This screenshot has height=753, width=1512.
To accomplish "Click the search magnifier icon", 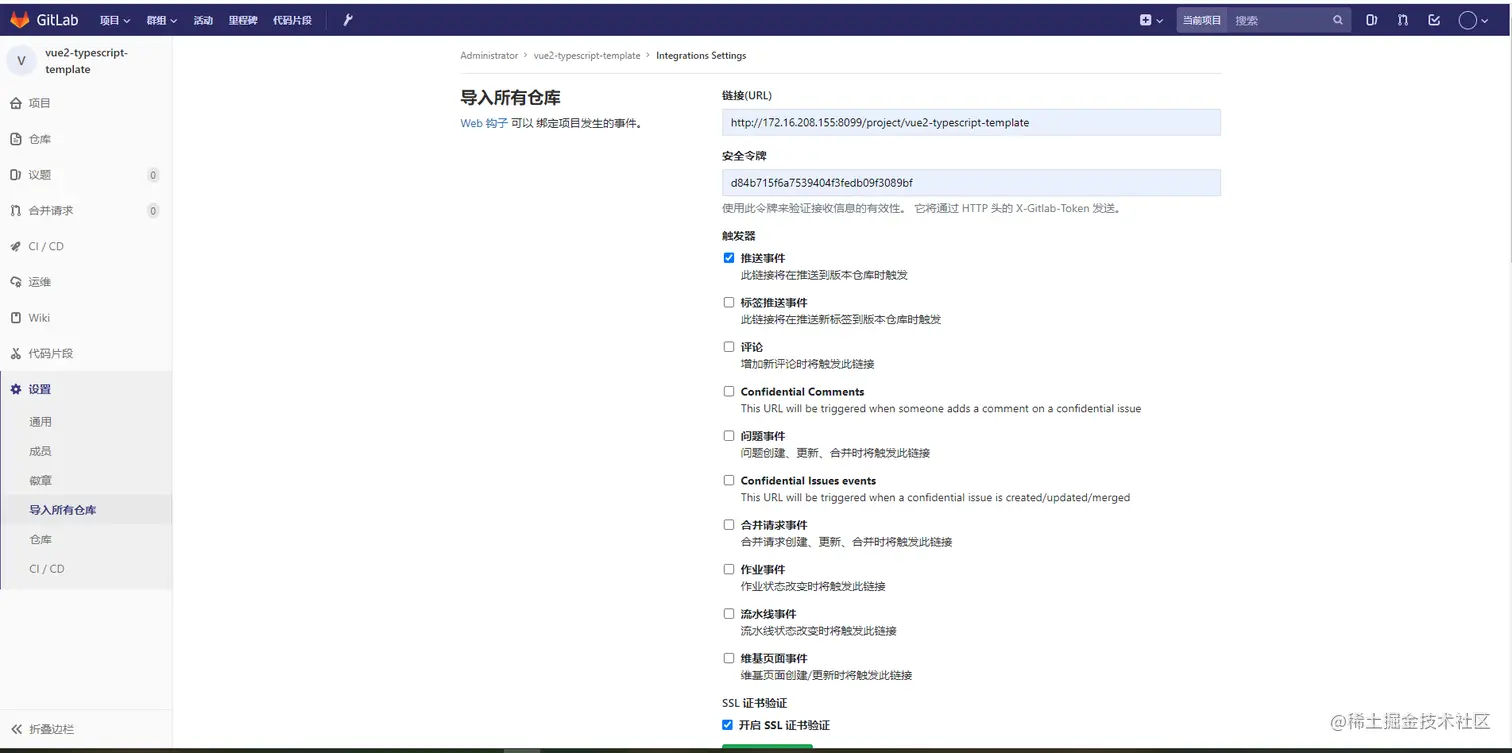I will pos(1338,19).
